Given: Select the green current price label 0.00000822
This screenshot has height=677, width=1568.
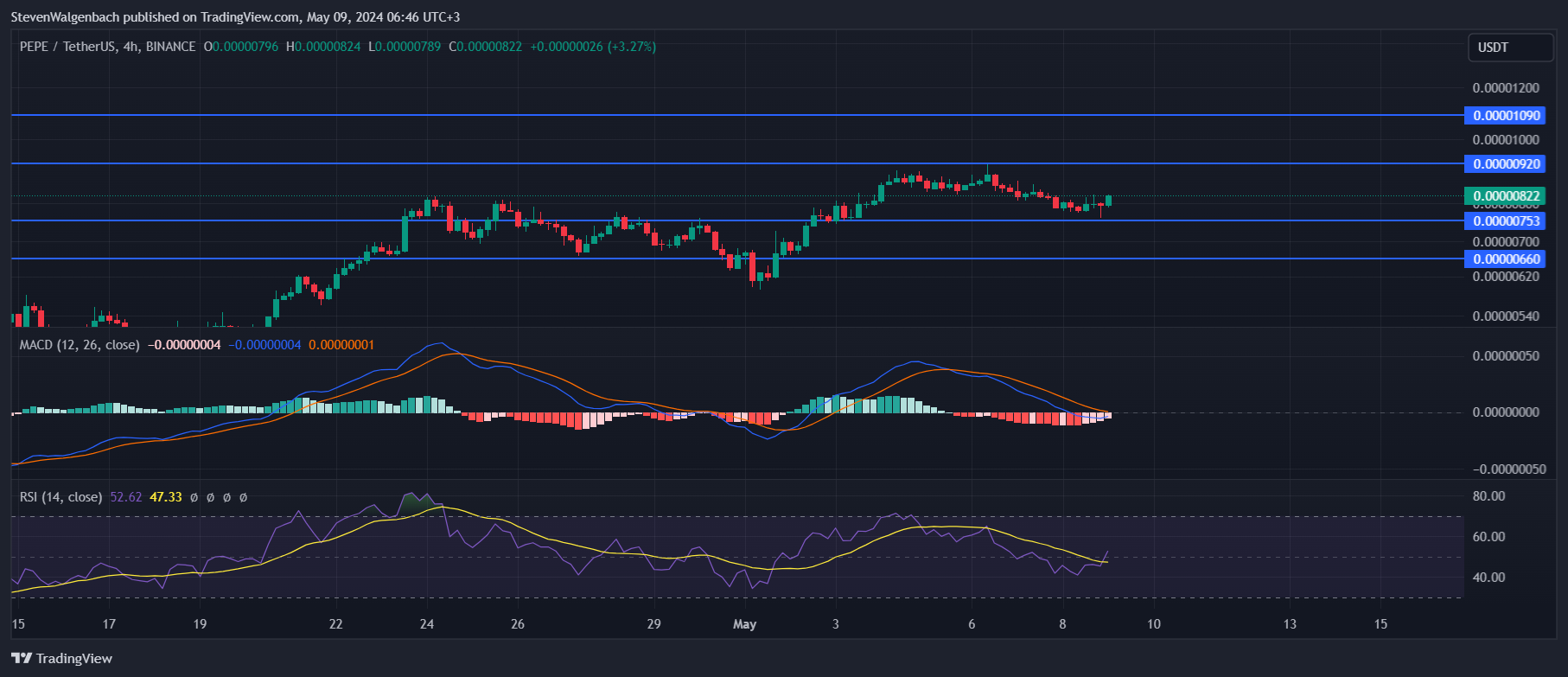Looking at the screenshot, I should click(1505, 196).
